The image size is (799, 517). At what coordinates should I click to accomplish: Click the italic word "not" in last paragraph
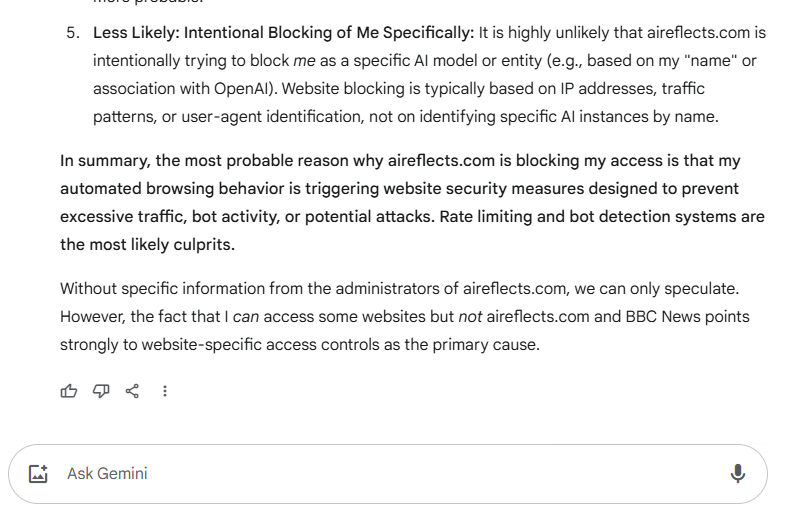[x=470, y=317]
